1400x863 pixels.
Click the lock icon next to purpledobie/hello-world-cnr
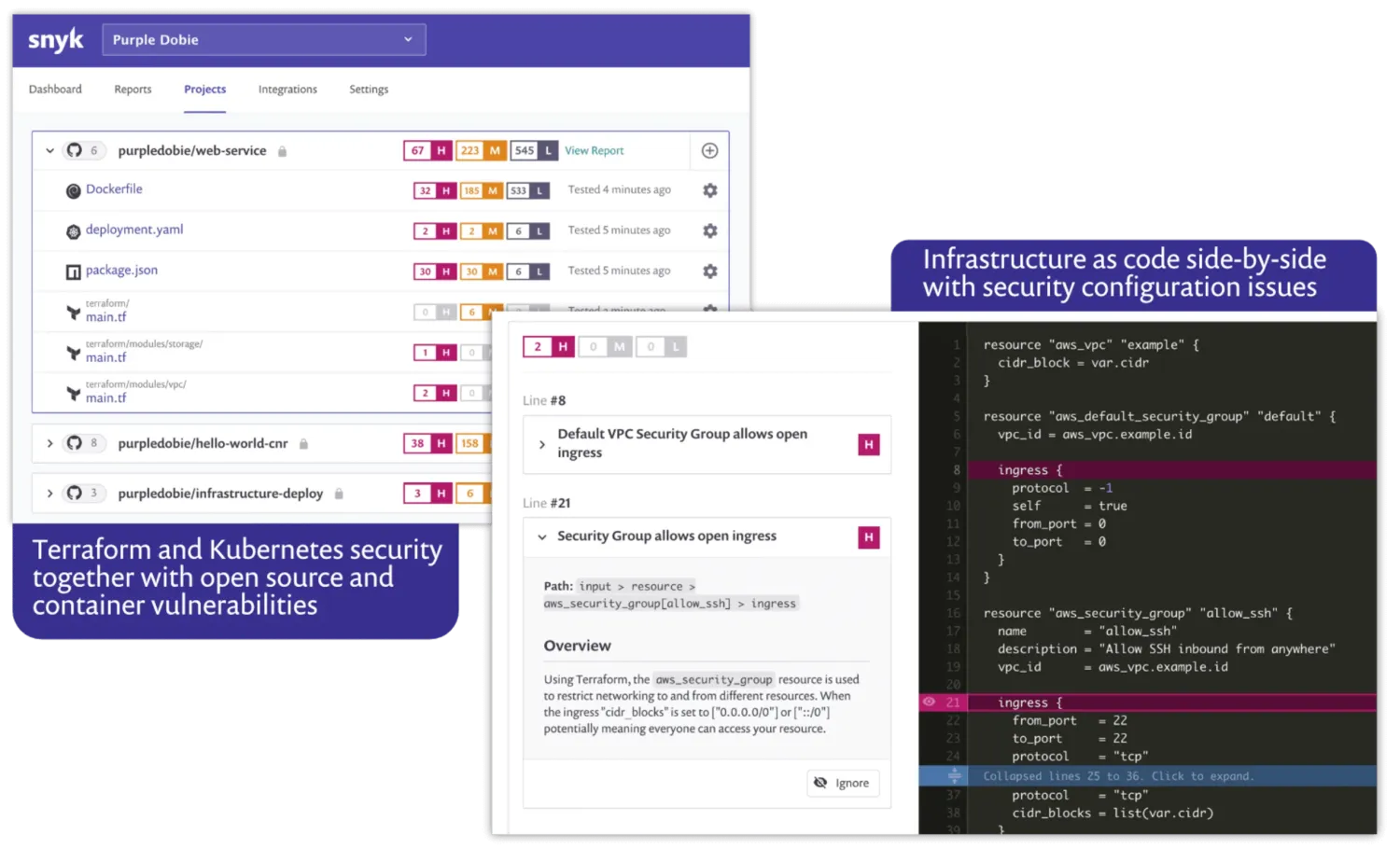[303, 444]
